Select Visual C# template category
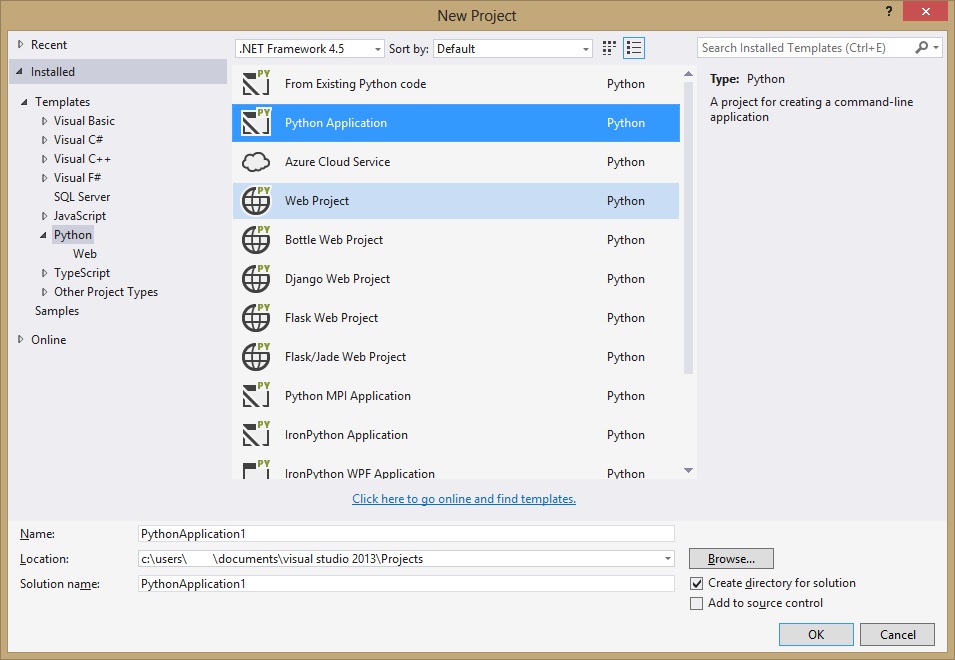 point(79,140)
